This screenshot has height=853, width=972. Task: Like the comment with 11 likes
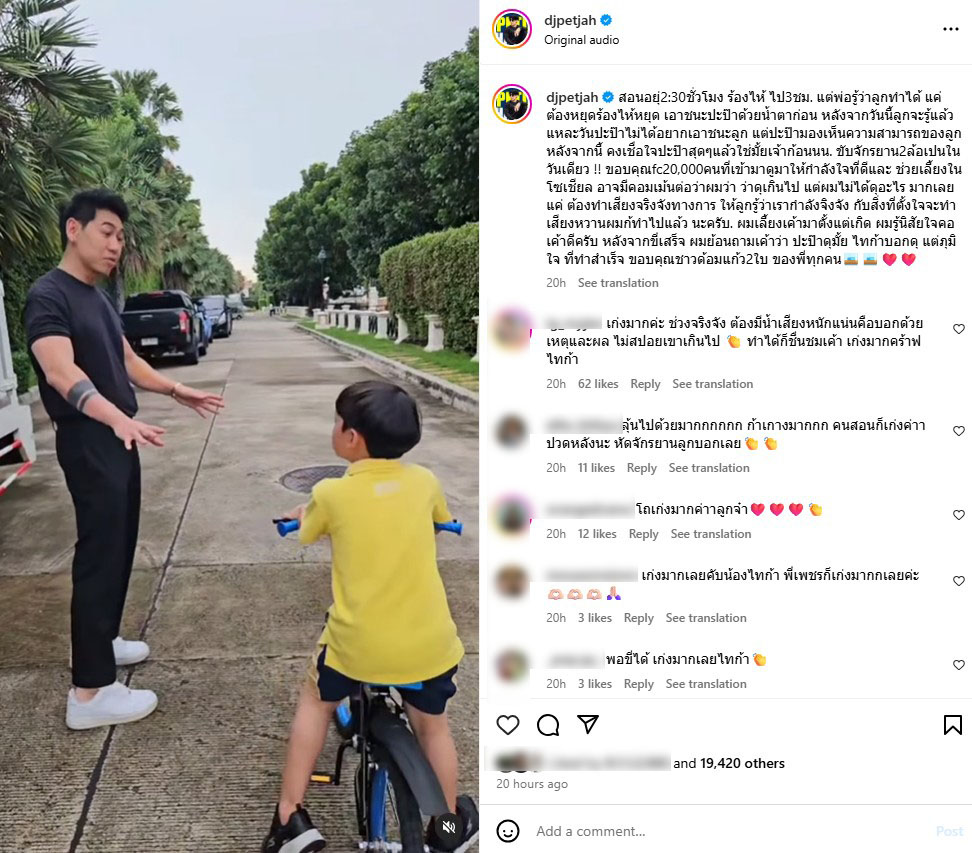pyautogui.click(x=959, y=431)
